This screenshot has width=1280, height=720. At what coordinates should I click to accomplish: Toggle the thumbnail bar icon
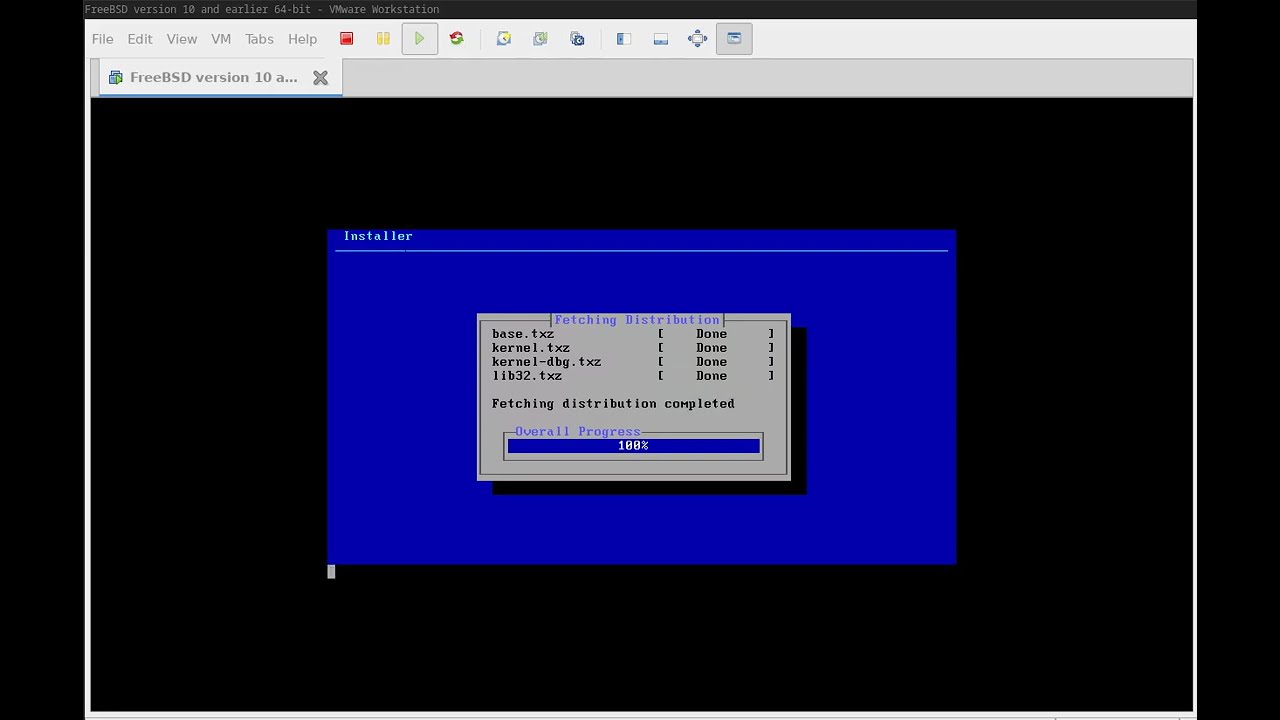tap(661, 39)
